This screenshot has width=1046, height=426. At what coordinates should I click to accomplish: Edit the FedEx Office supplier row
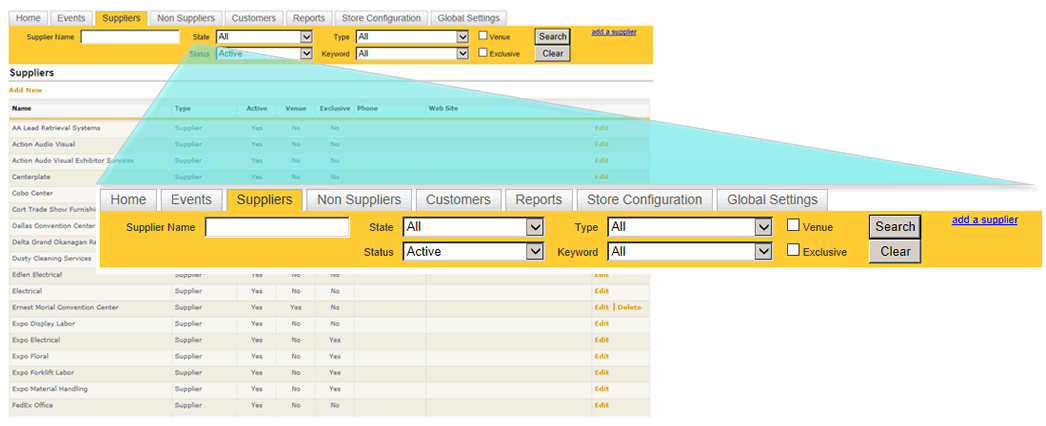(601, 405)
